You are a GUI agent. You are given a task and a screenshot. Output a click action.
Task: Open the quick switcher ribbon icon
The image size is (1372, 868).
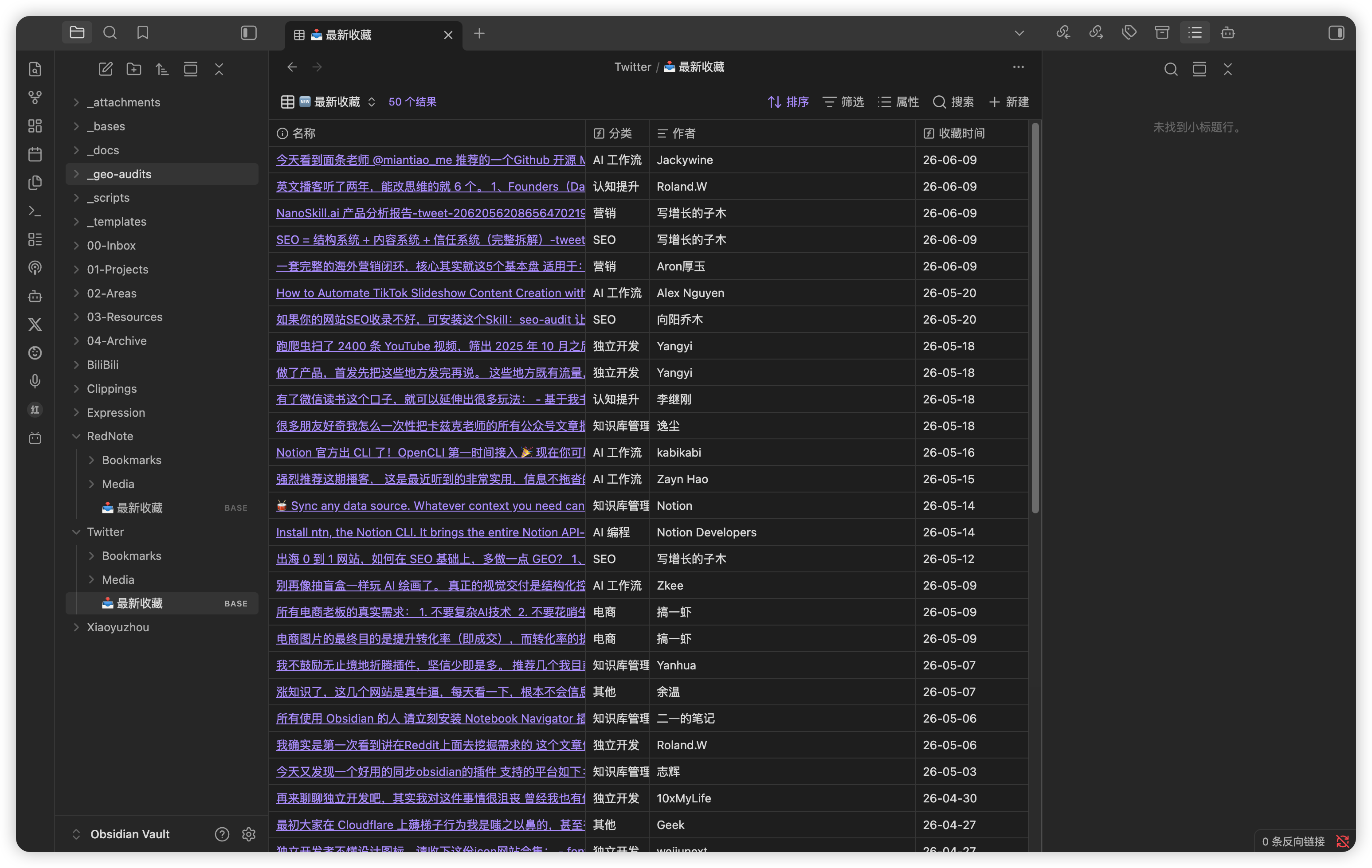coord(35,69)
